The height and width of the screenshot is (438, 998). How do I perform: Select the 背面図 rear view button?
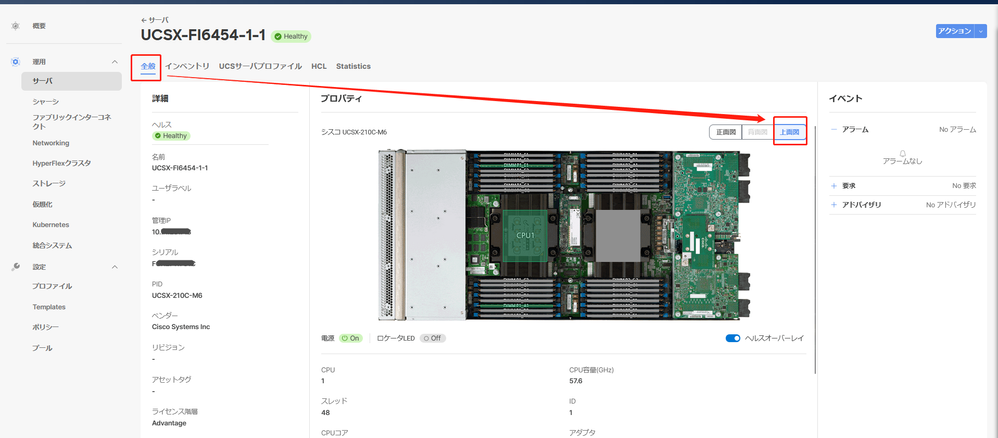tap(758, 132)
